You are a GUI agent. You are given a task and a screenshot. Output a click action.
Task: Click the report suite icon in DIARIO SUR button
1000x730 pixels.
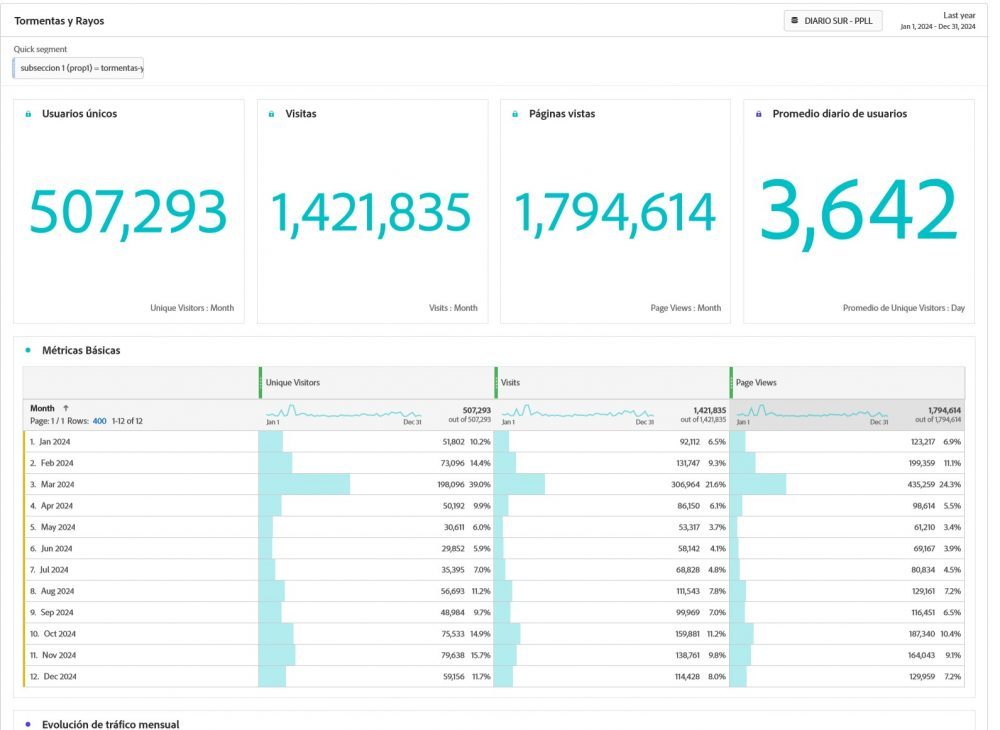click(x=795, y=20)
